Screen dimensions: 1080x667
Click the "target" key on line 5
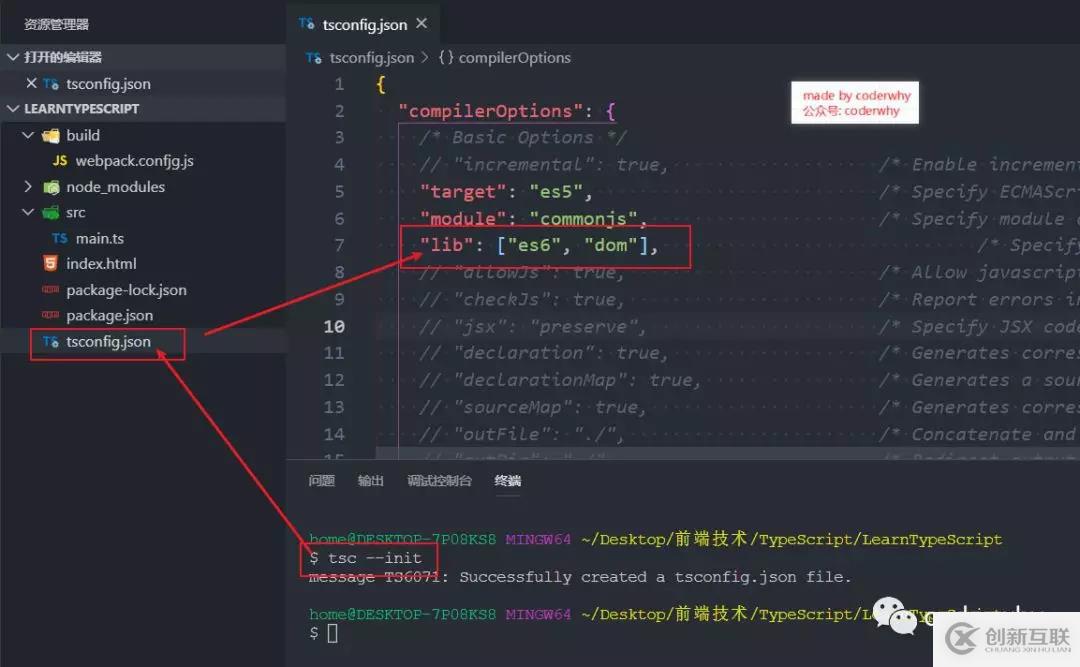tap(463, 192)
